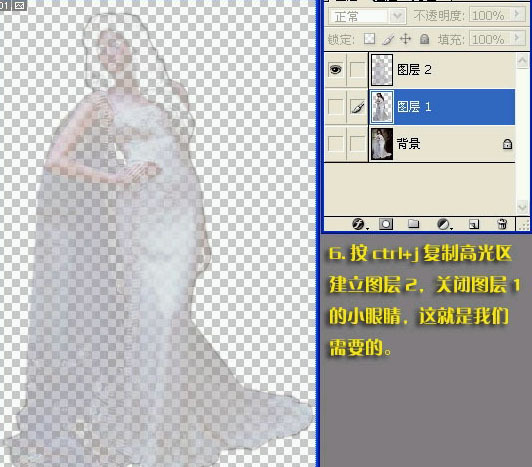Screen dimensions: 532x467
Task: Click the layers panel scroll down arrow
Action: pos(522,206)
